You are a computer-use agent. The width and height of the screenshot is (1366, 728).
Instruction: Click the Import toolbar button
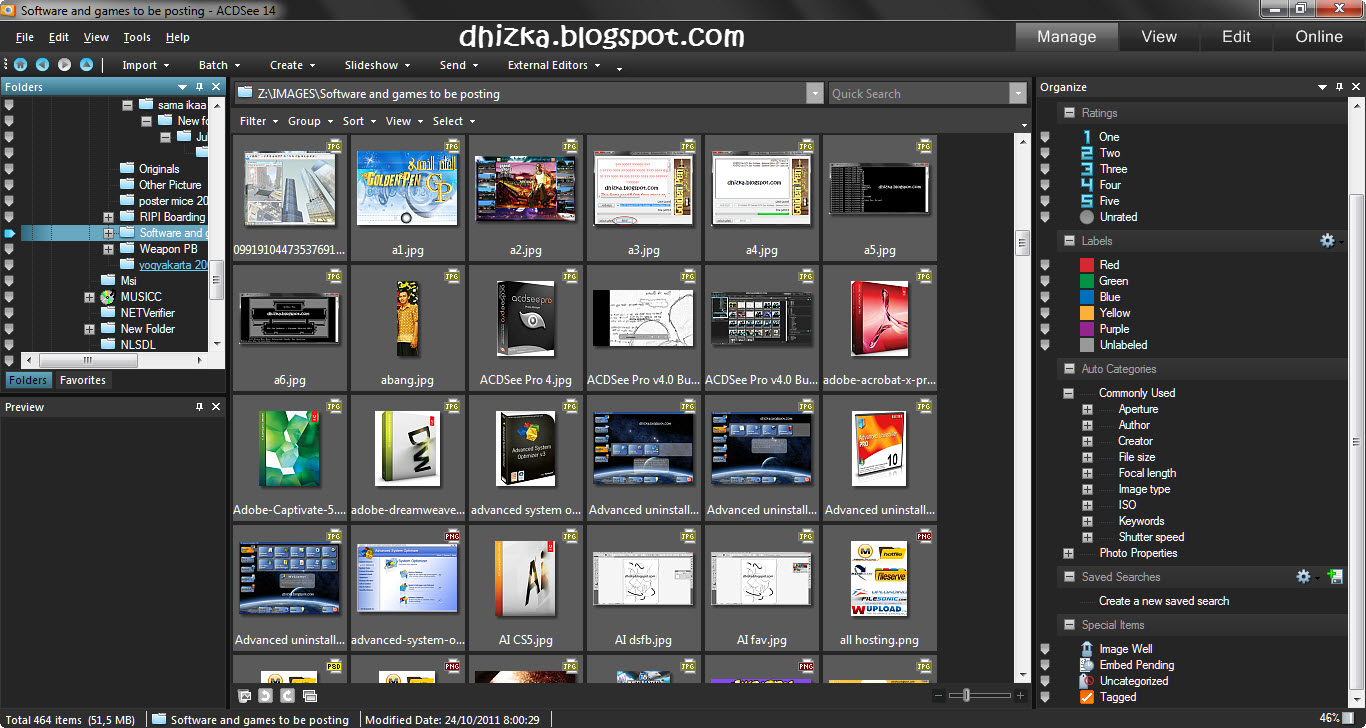click(145, 65)
